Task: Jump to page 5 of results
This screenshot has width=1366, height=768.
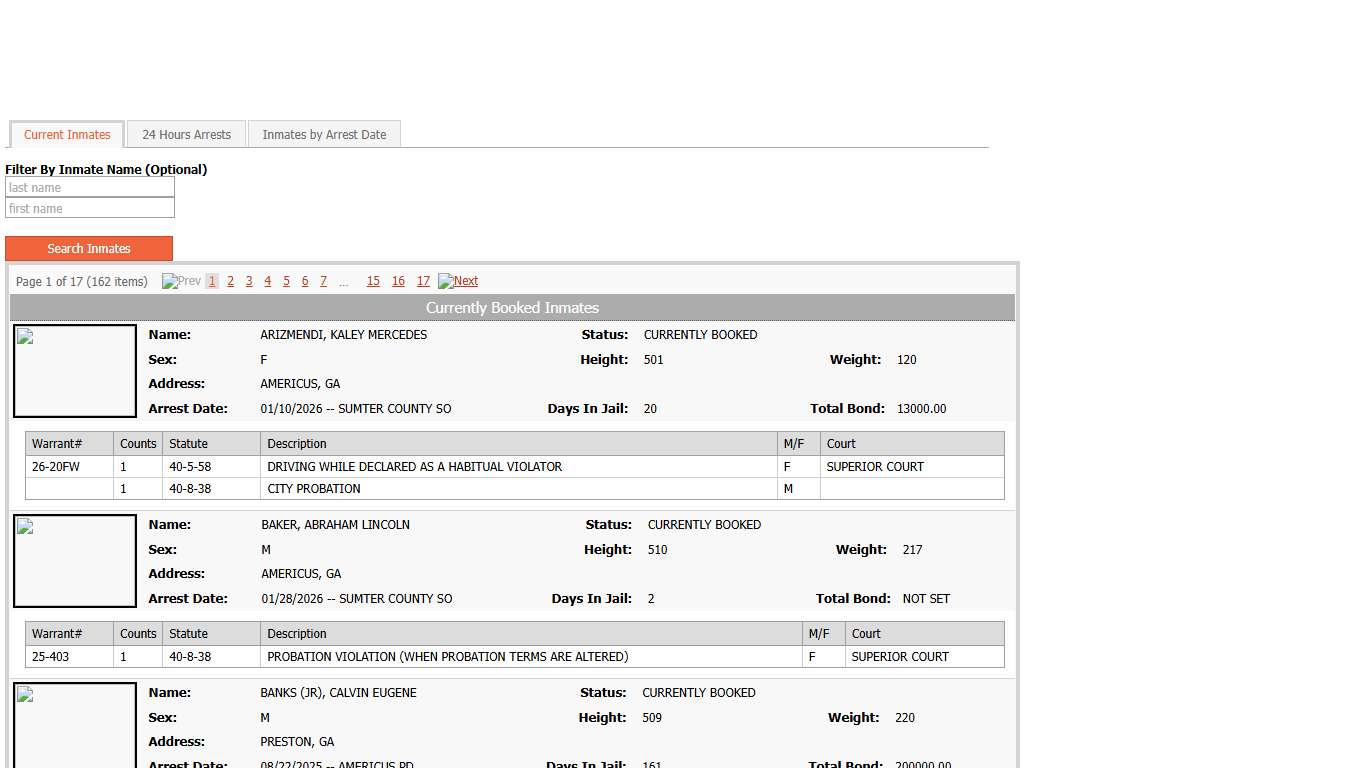Action: pos(286,282)
